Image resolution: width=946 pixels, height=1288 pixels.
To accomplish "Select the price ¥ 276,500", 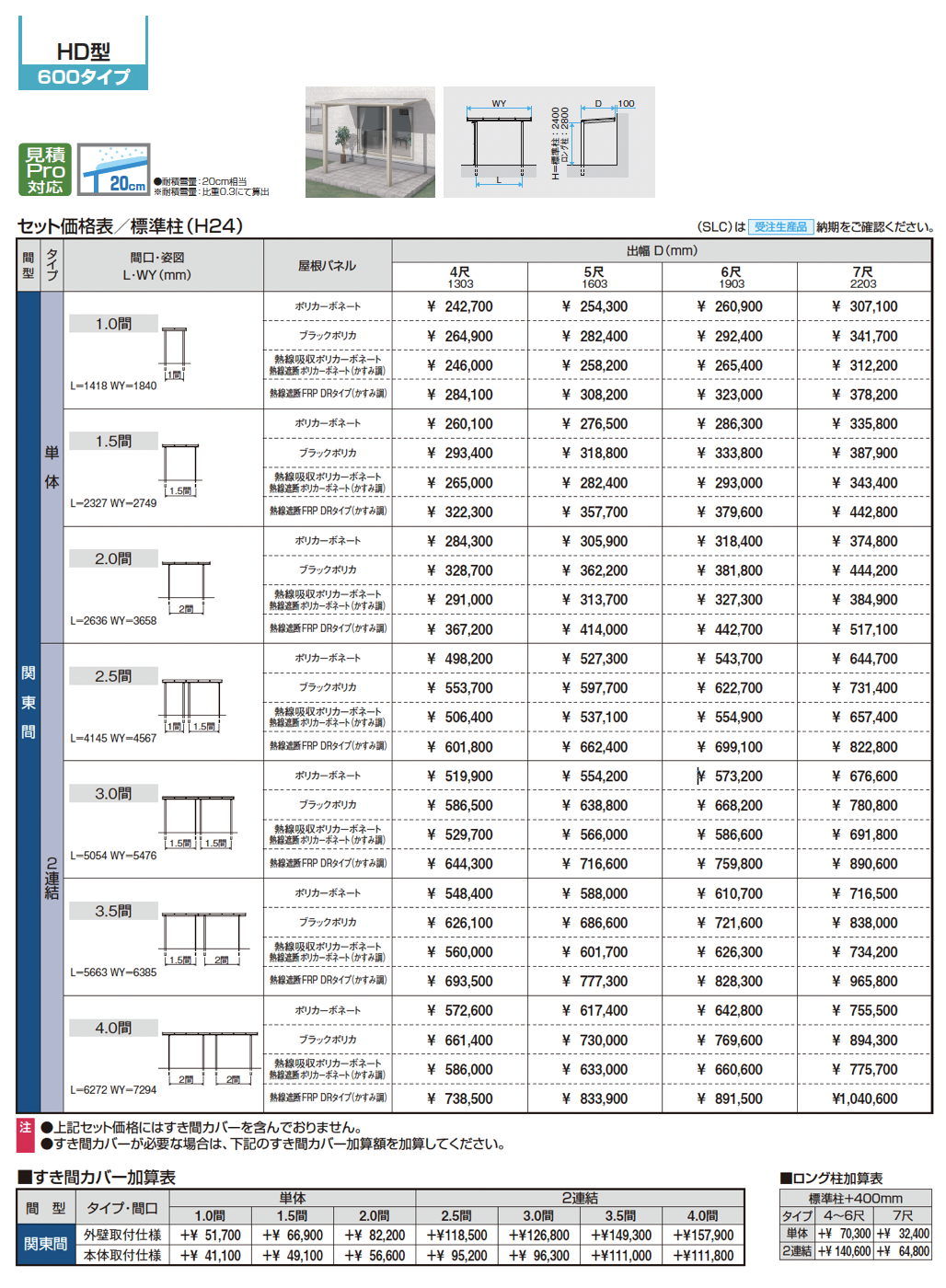I will click(594, 424).
